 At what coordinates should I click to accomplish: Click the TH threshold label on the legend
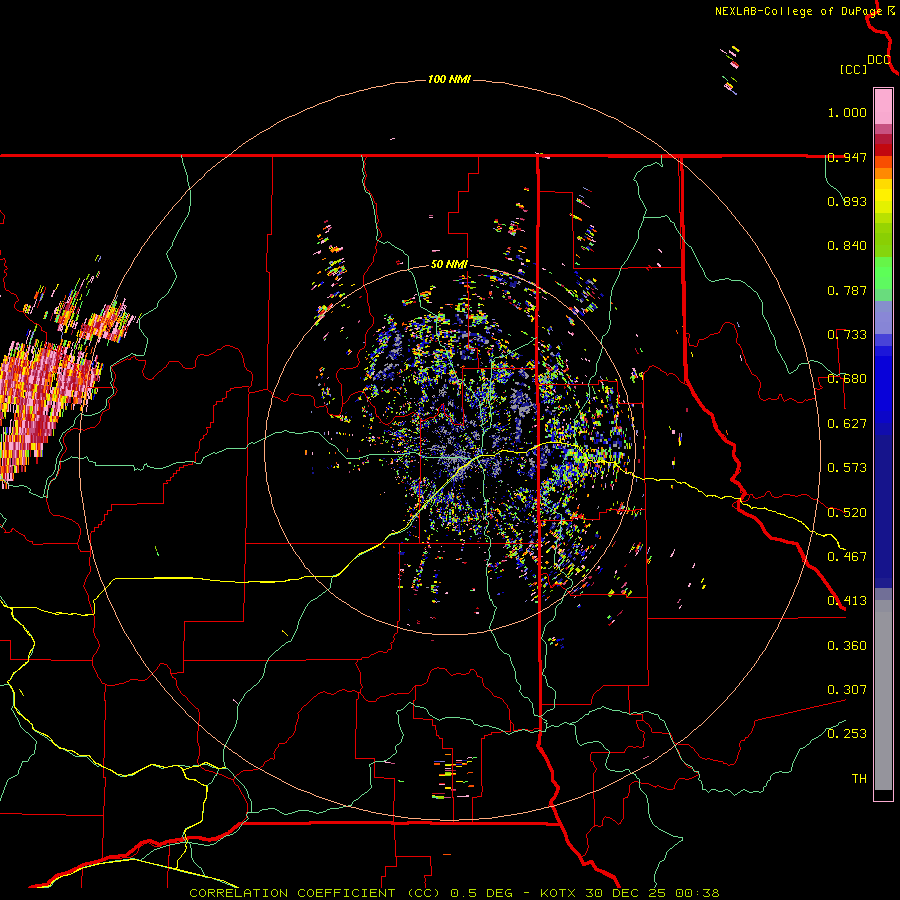click(859, 779)
